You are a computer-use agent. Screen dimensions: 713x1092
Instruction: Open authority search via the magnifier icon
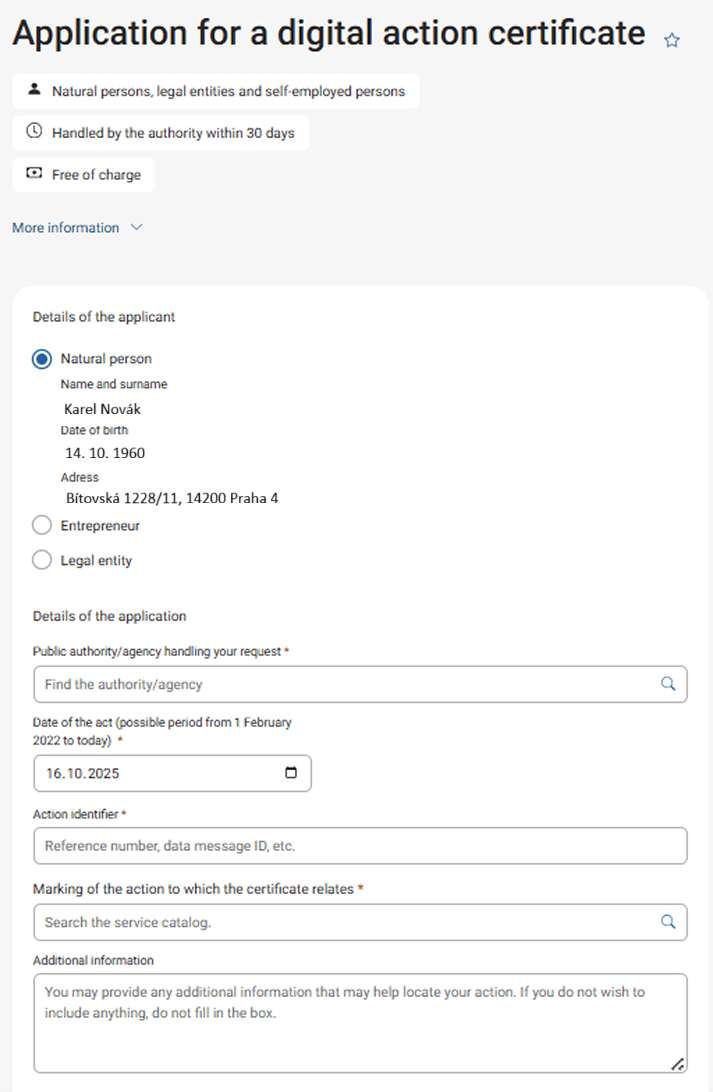(667, 684)
